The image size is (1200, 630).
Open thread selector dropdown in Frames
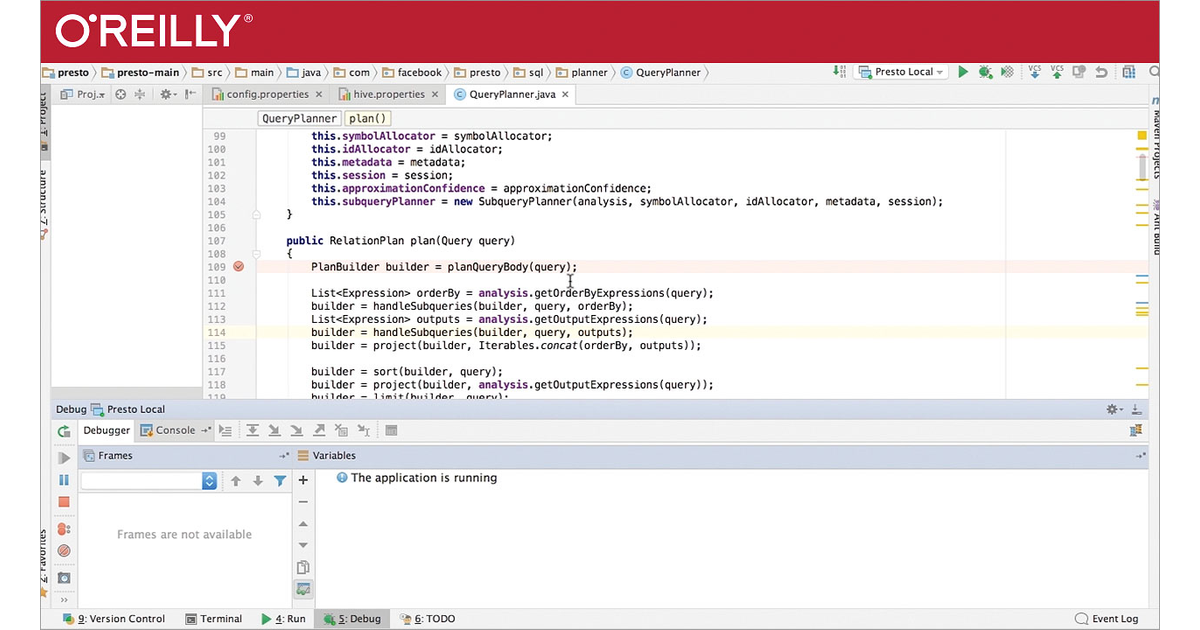tap(149, 481)
